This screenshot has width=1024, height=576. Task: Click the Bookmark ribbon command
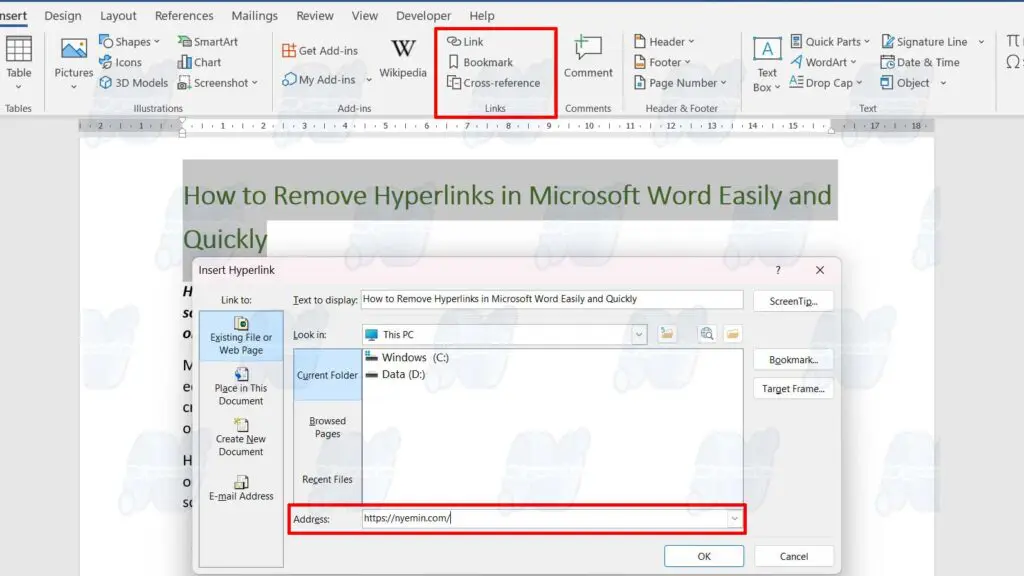click(x=480, y=62)
